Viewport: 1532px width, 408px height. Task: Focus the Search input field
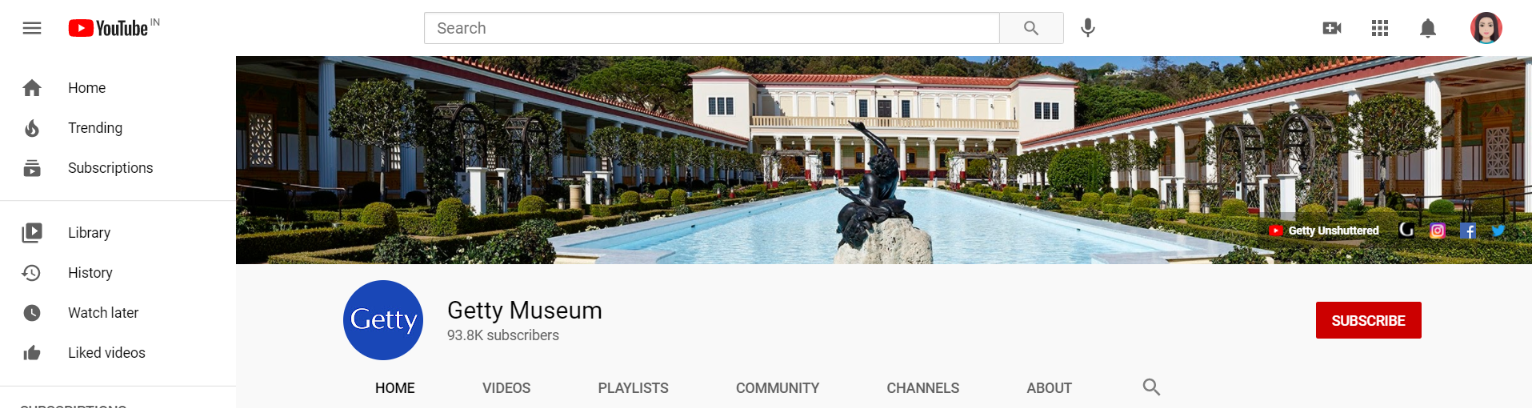tap(712, 28)
